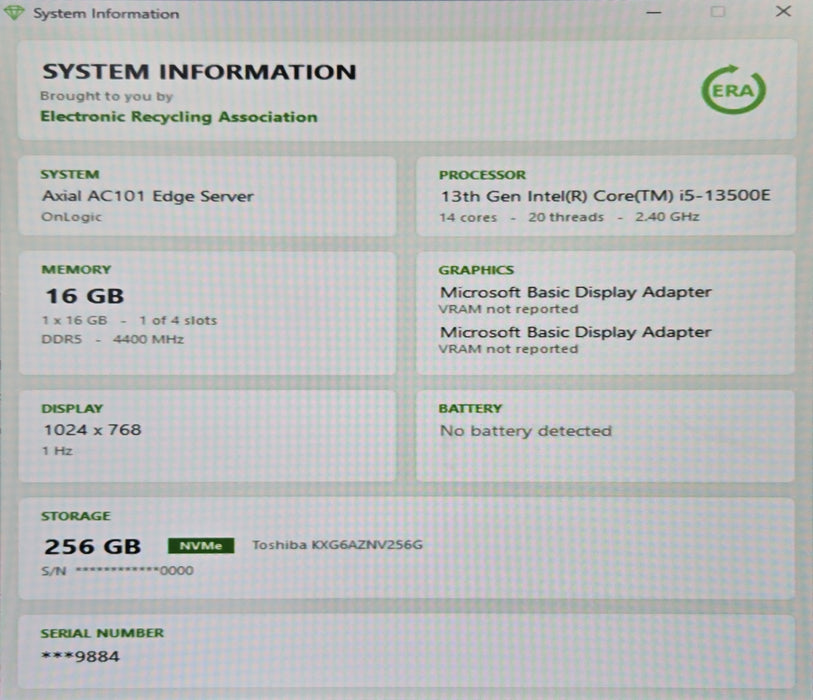Image resolution: width=813 pixels, height=700 pixels.
Task: Click the 'Toshiba KXG6AZNV256G' drive model
Action: point(338,545)
